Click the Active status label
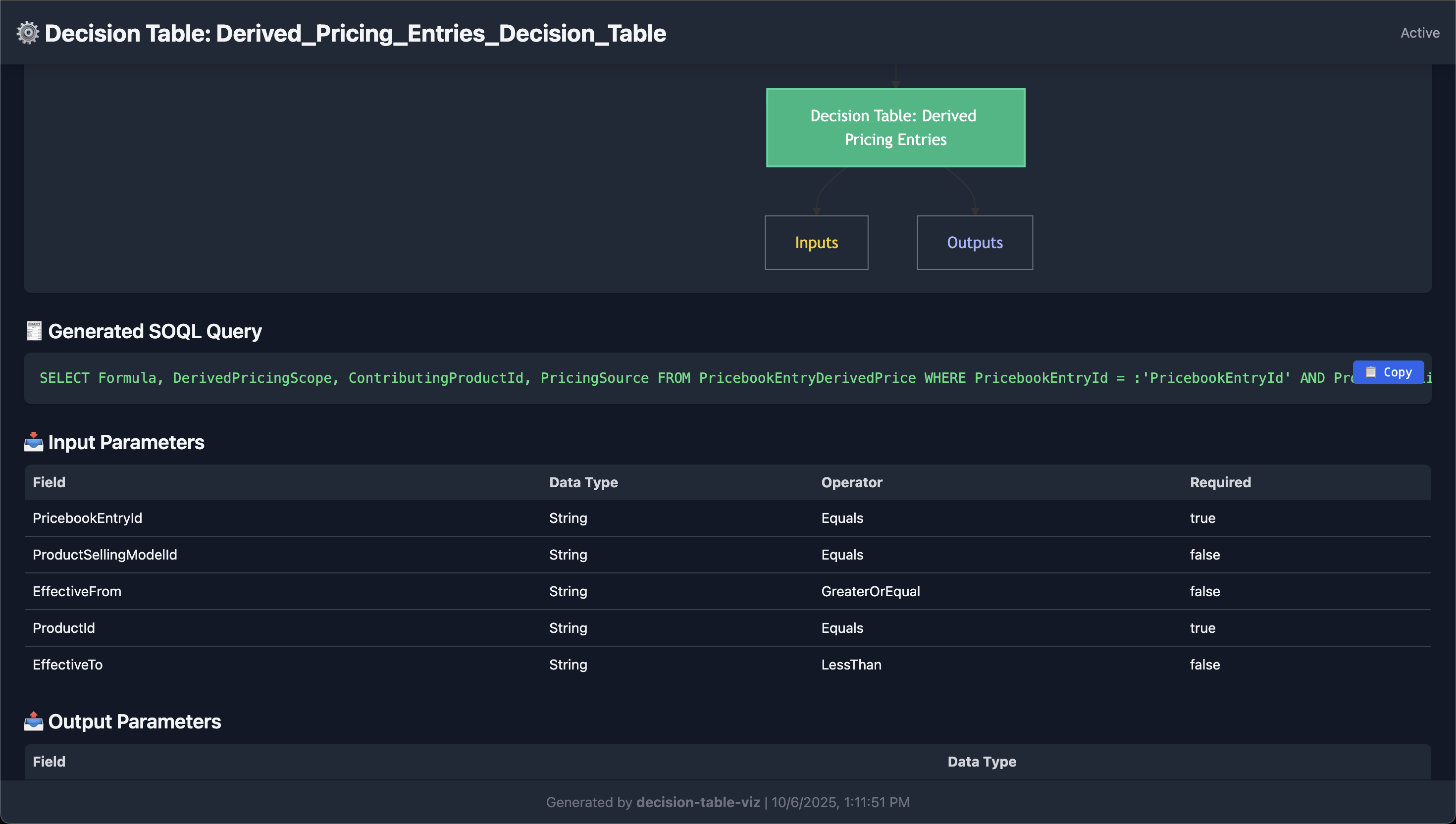The width and height of the screenshot is (1456, 824). (x=1420, y=33)
